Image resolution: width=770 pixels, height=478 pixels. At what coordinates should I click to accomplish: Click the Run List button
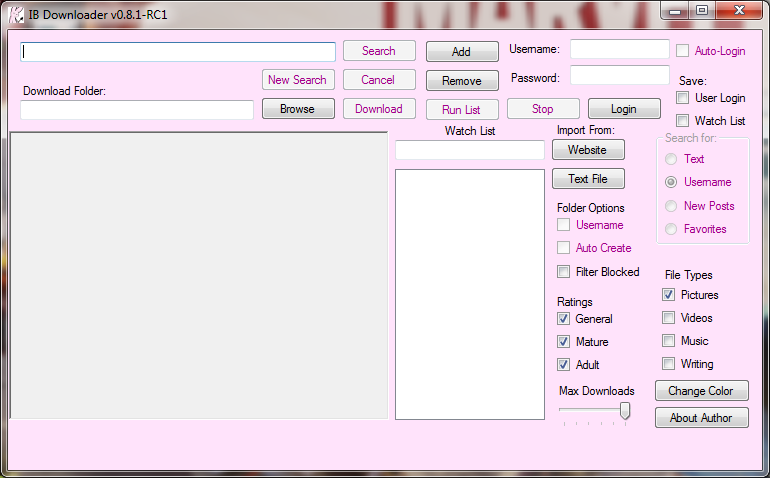462,110
